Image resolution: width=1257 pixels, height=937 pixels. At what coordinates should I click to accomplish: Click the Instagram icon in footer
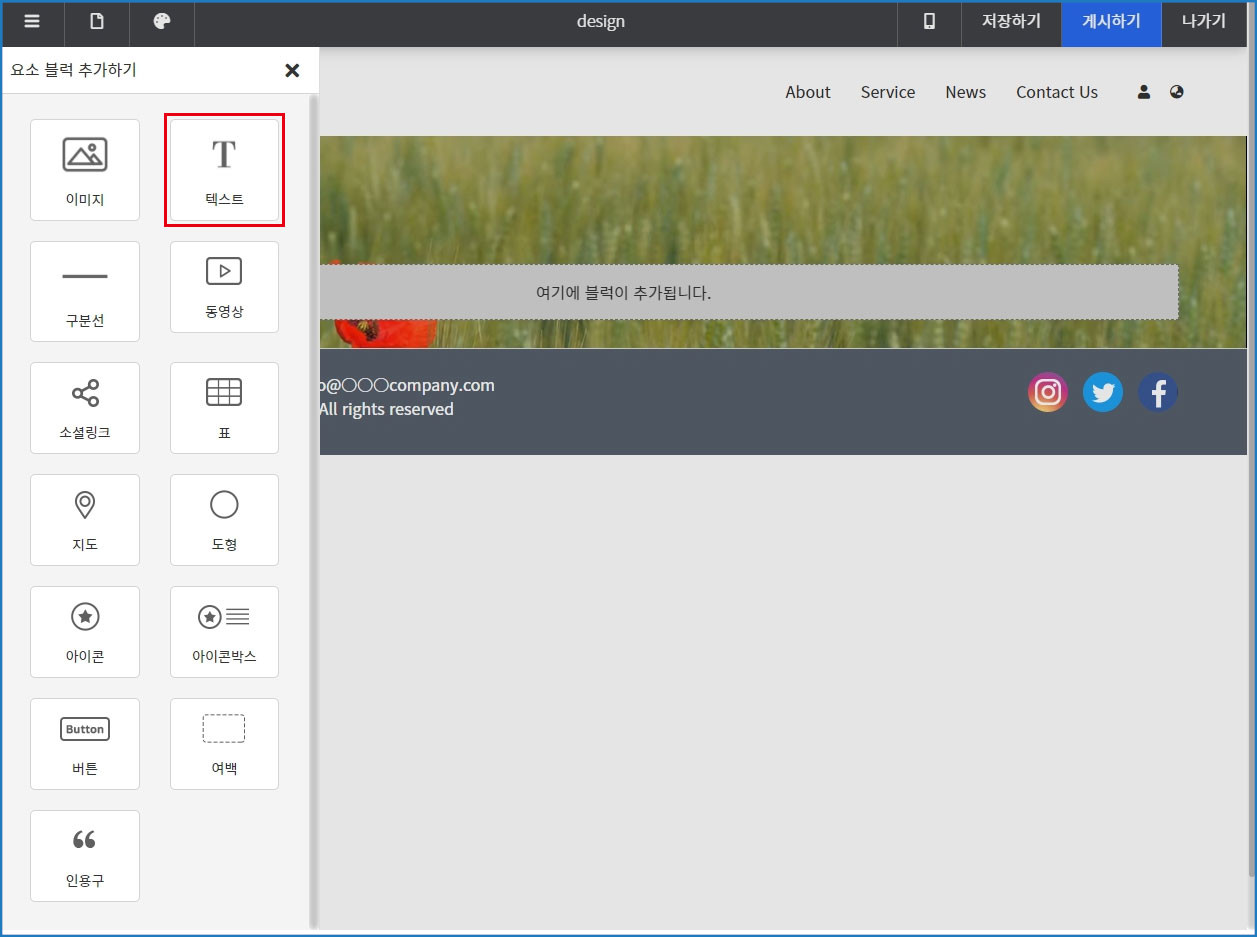[x=1047, y=392]
